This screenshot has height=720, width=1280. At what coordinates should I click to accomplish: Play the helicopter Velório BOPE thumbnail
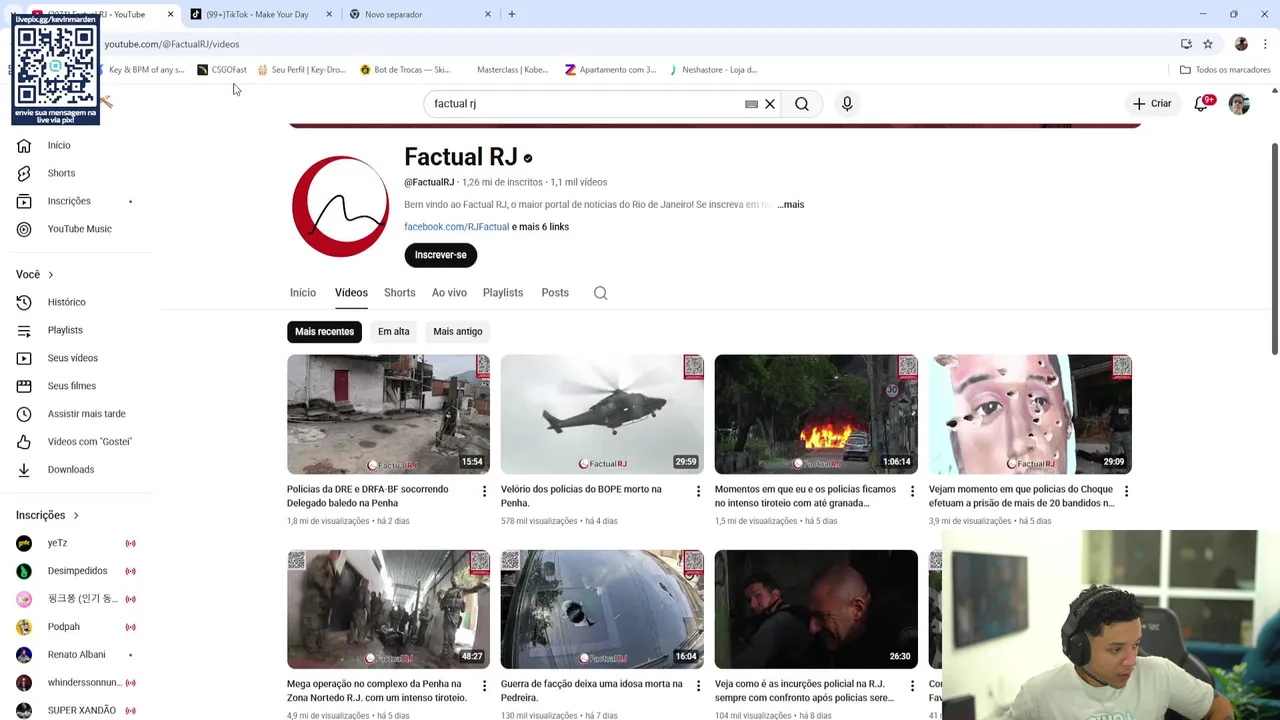(602, 414)
